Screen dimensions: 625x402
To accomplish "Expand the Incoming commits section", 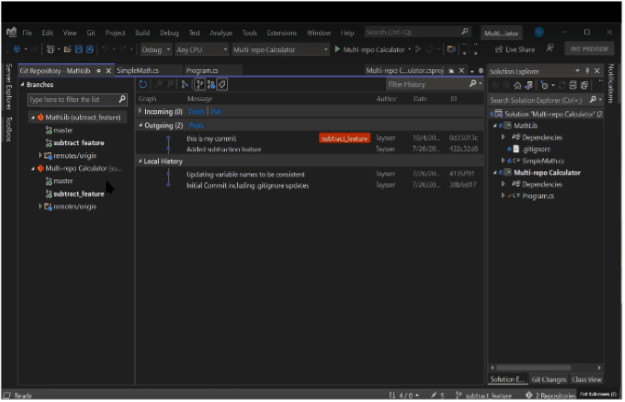I will tap(140, 112).
